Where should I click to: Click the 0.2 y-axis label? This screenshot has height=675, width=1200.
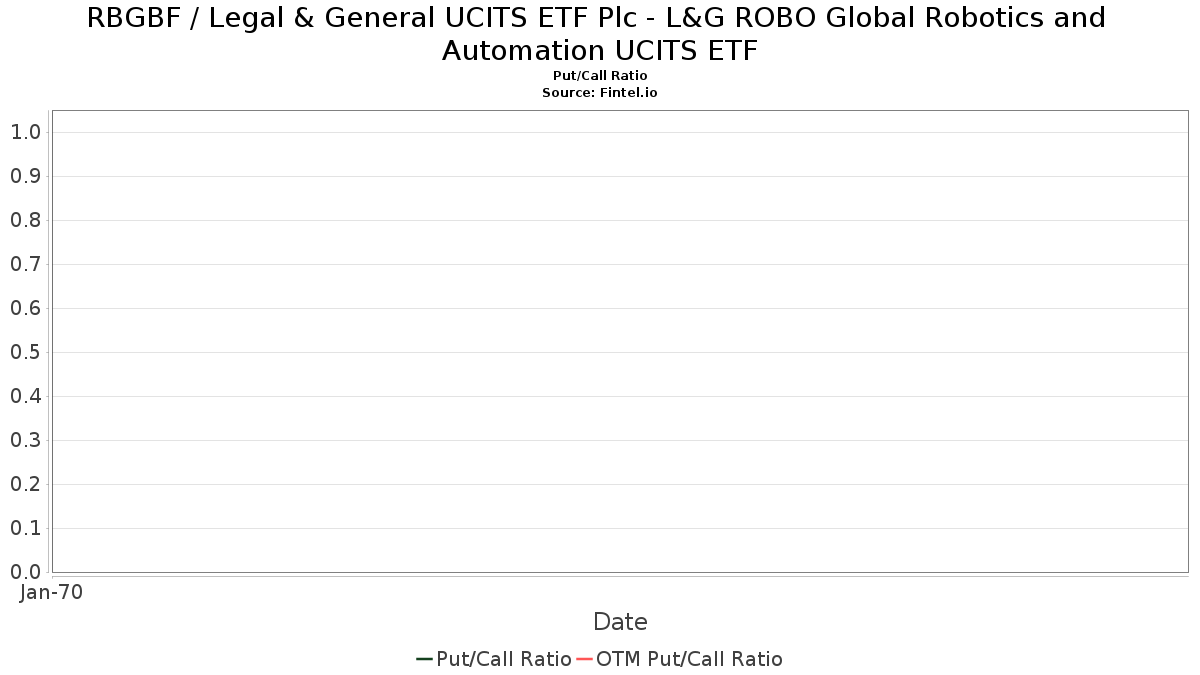click(x=26, y=484)
